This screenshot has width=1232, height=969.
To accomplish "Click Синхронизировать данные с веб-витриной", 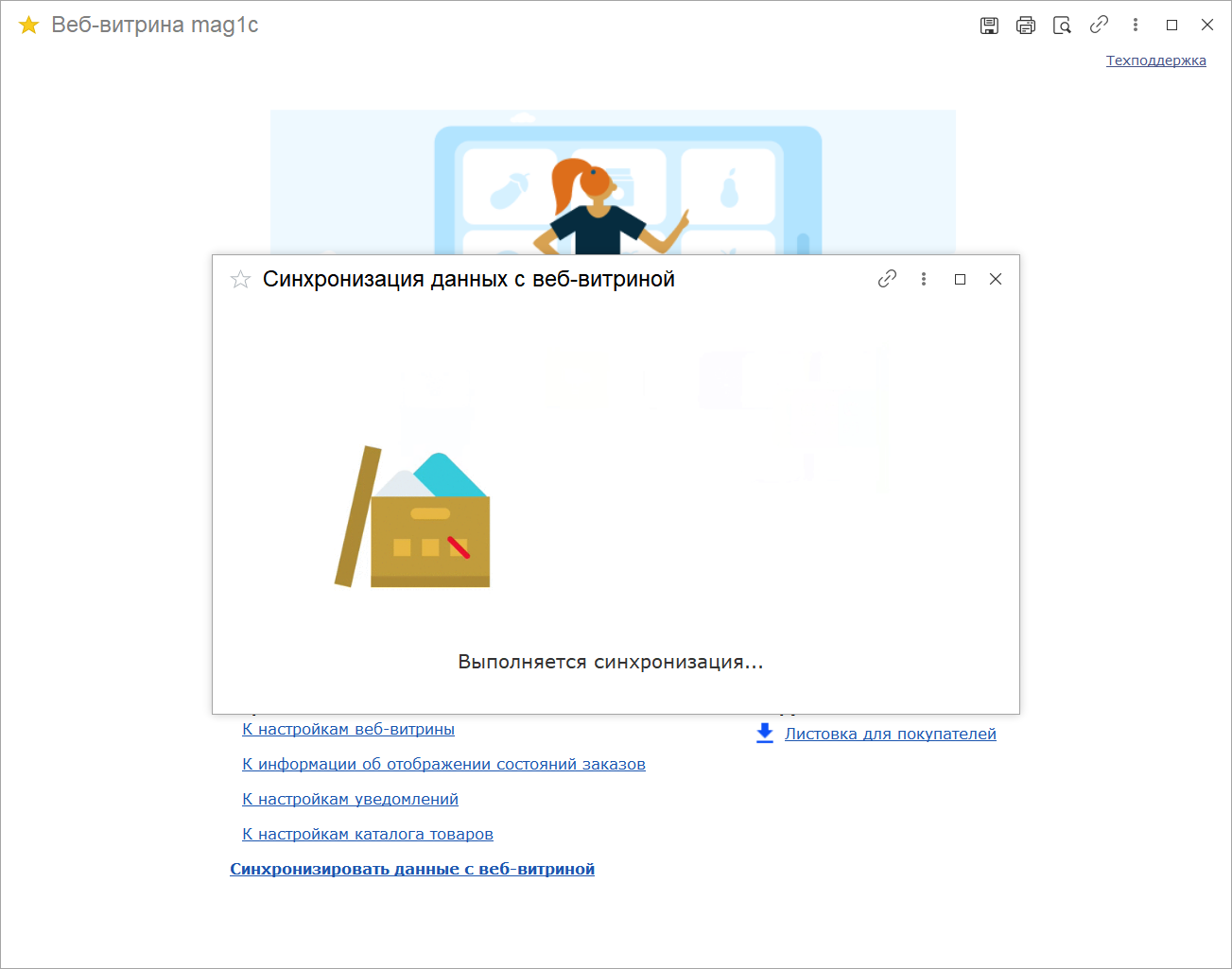I will [x=412, y=869].
